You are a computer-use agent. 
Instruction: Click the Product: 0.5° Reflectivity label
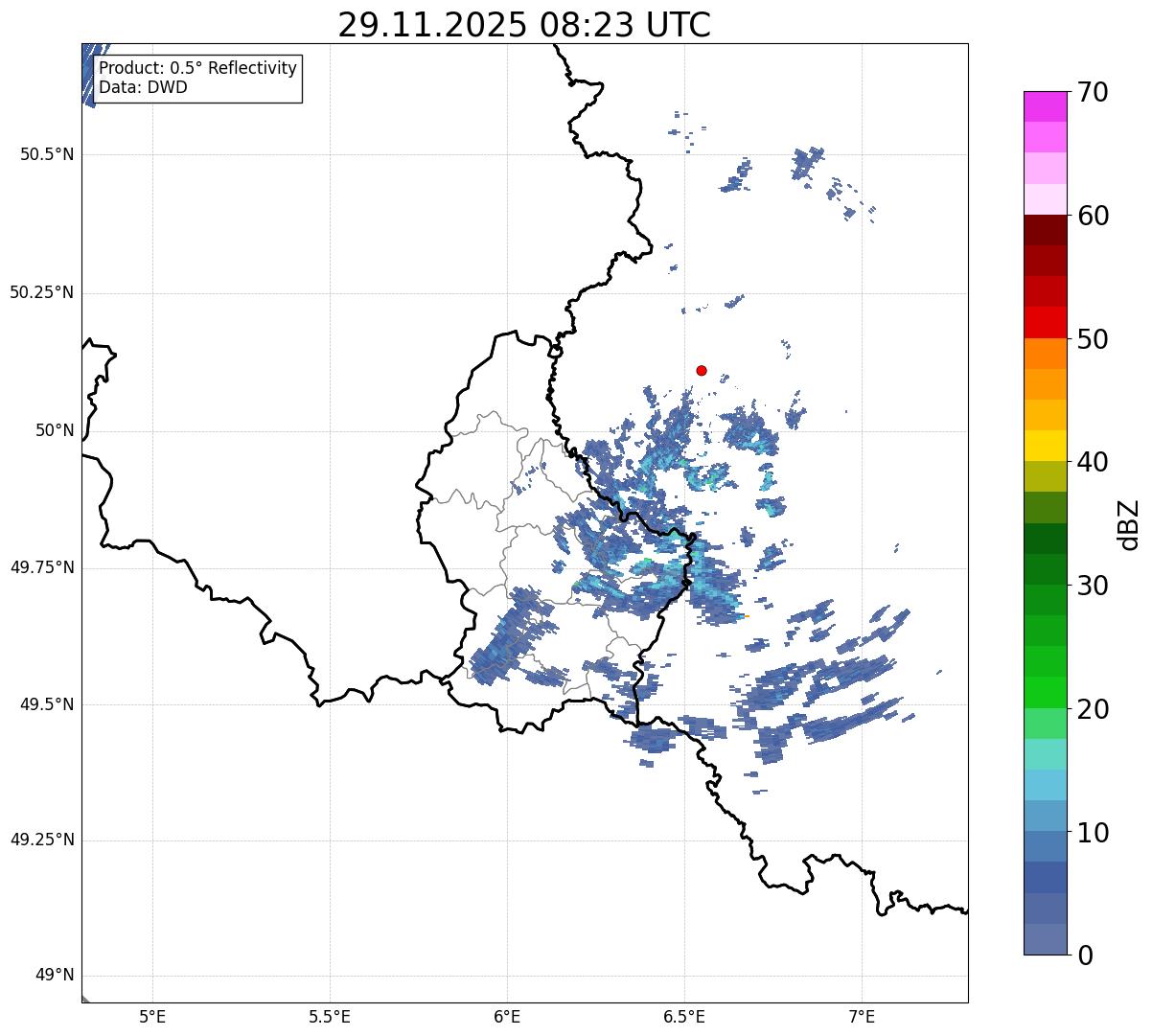pos(198,69)
